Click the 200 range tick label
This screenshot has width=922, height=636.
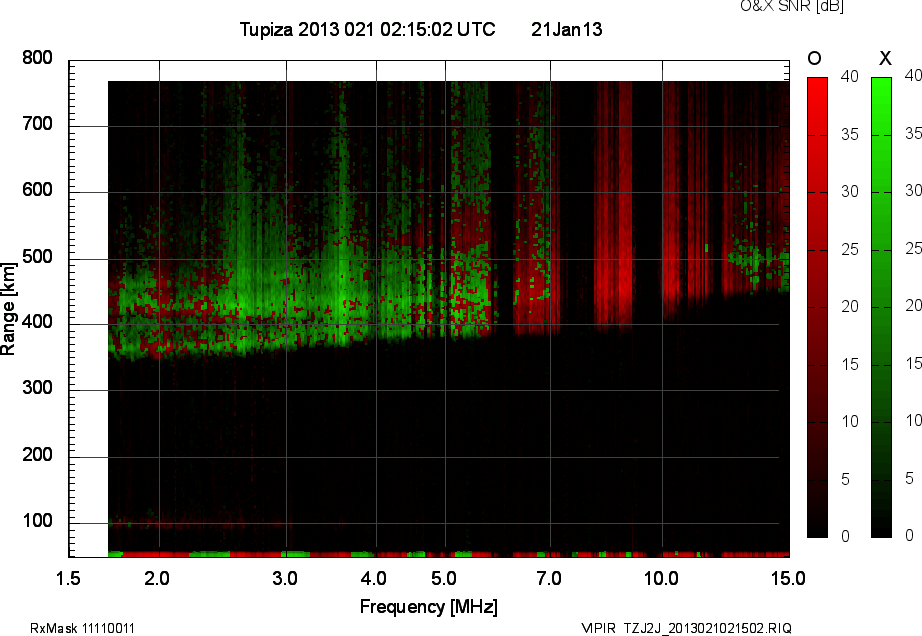pos(37,454)
